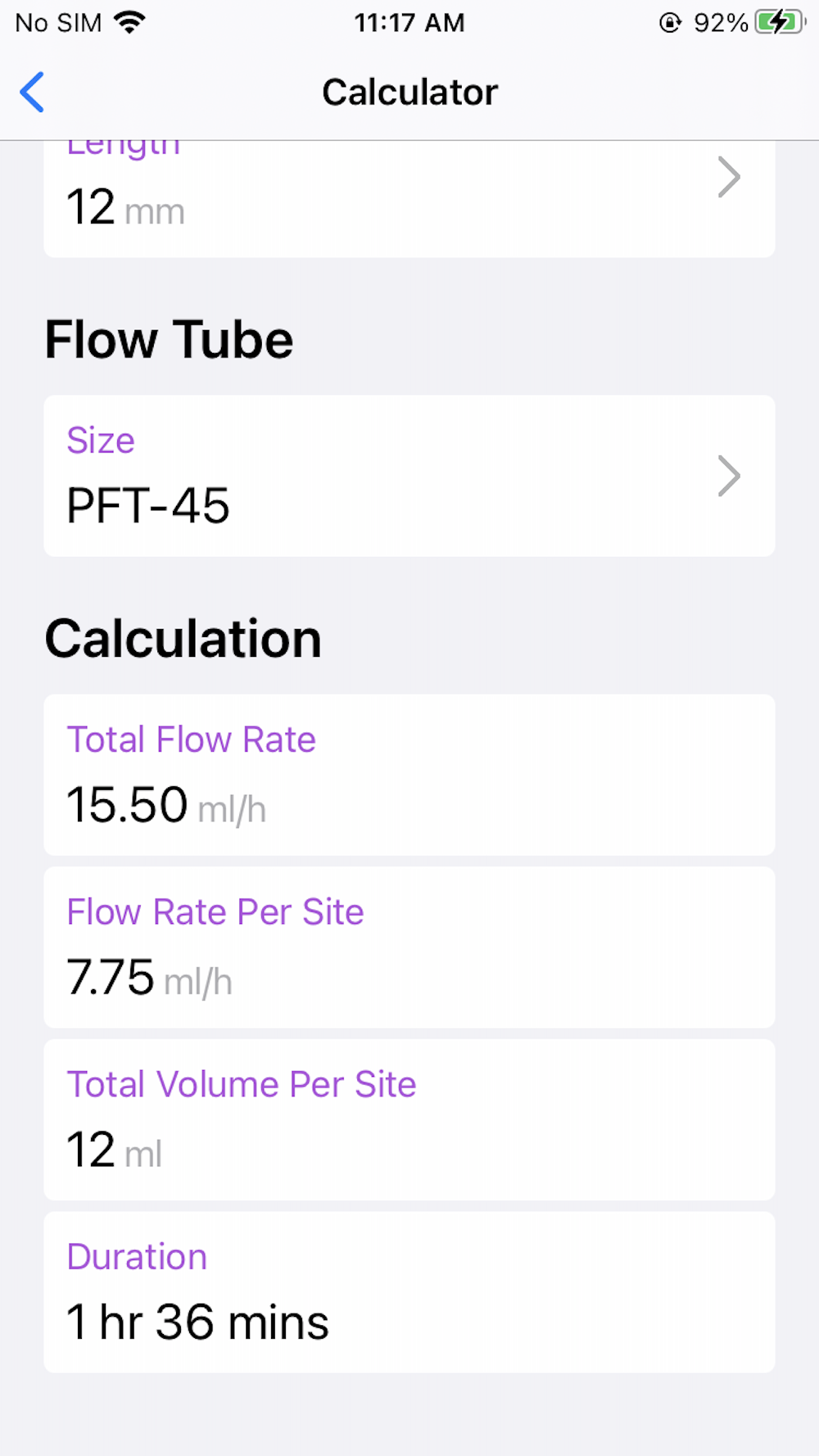Tap the Total Volume Per Site label

(x=241, y=1084)
